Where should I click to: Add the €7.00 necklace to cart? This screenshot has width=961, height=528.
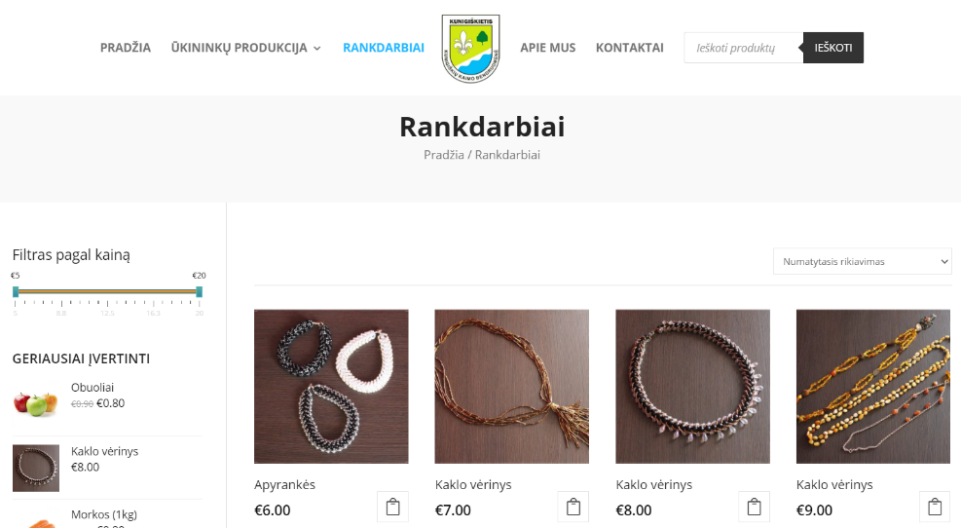pyautogui.click(x=573, y=507)
